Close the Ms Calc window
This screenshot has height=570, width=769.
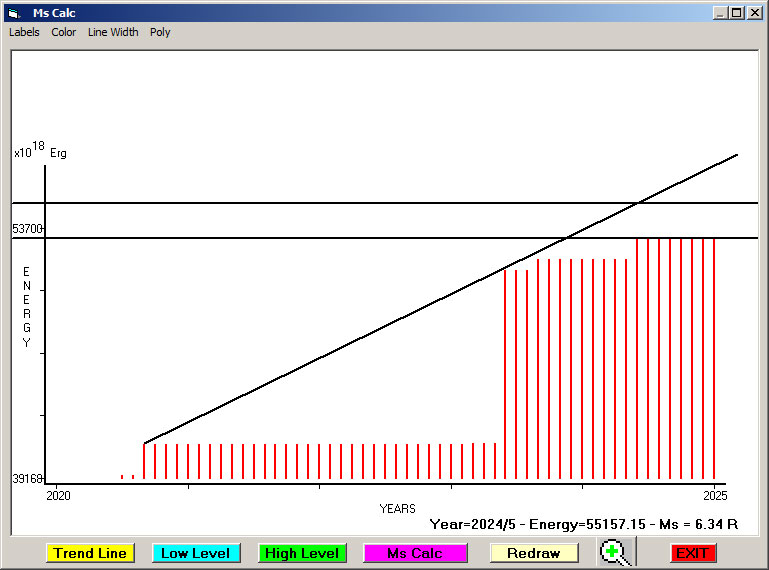(755, 13)
